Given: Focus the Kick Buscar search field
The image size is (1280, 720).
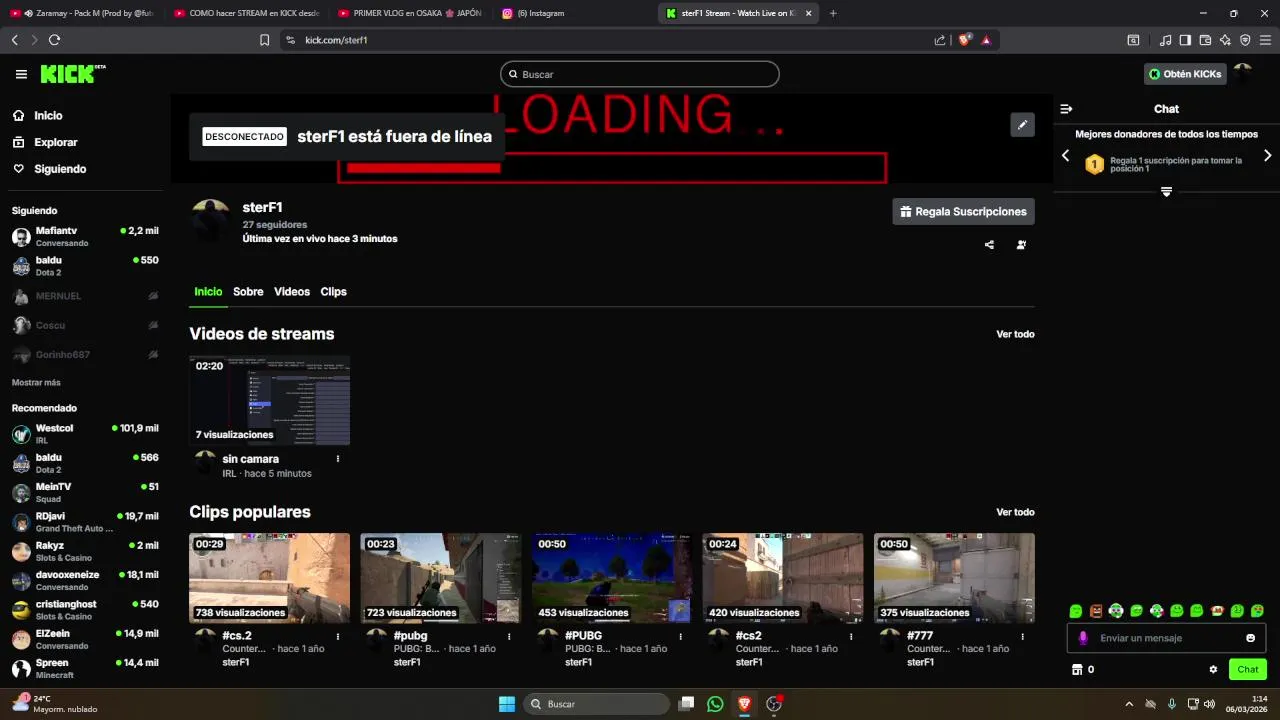Looking at the screenshot, I should pos(640,74).
